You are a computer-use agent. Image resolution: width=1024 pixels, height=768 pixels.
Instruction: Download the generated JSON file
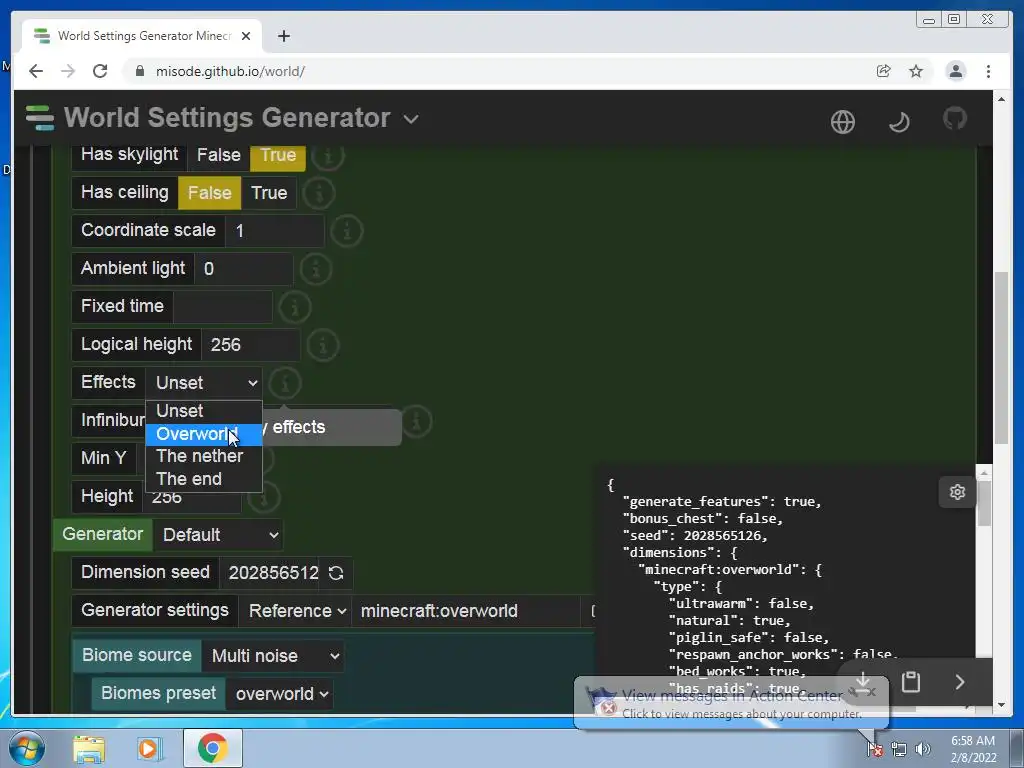pos(863,682)
